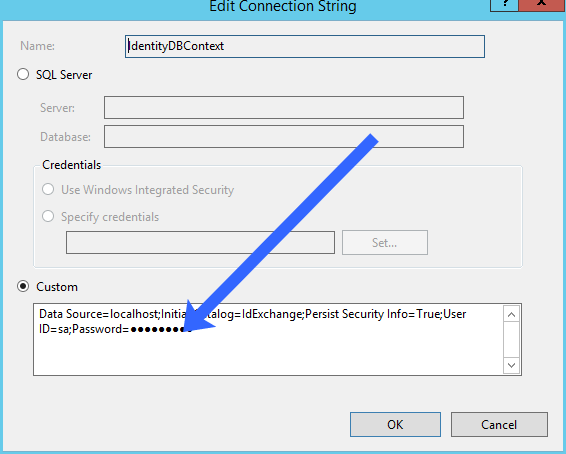
Task: Click the Name field containing IdentityDBContext
Action: click(x=305, y=46)
